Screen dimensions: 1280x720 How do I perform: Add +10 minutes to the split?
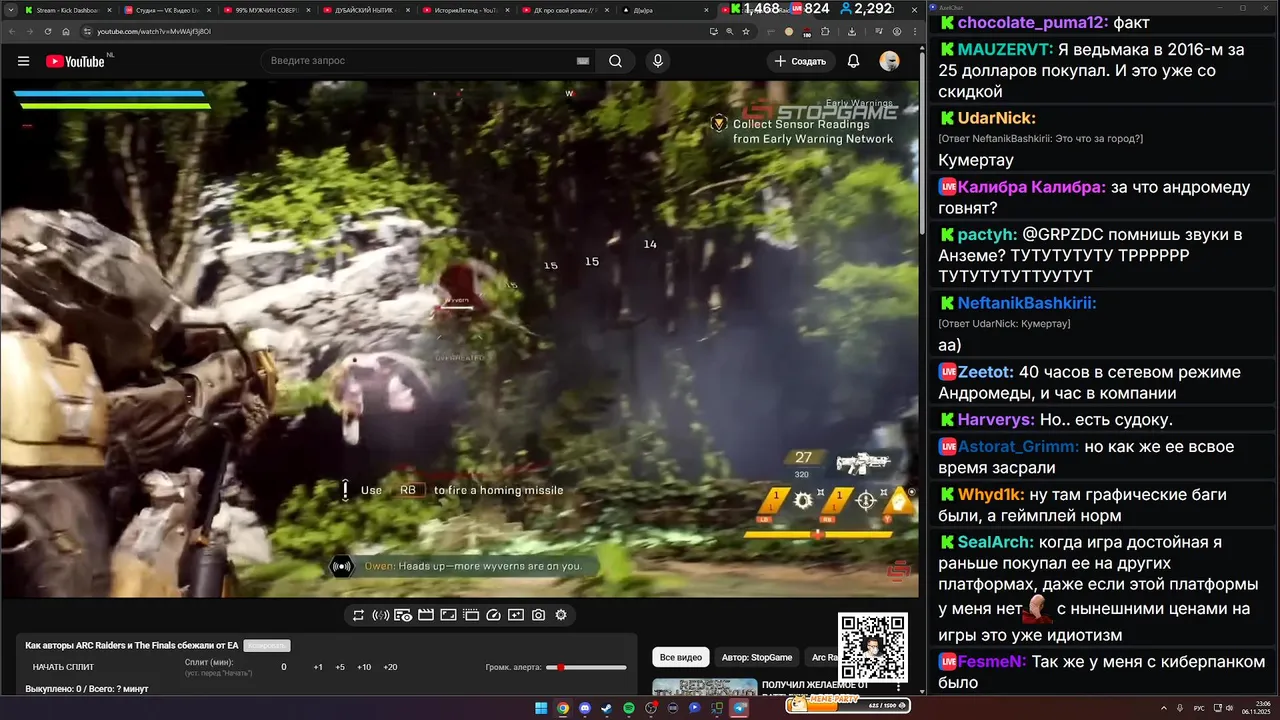(364, 667)
